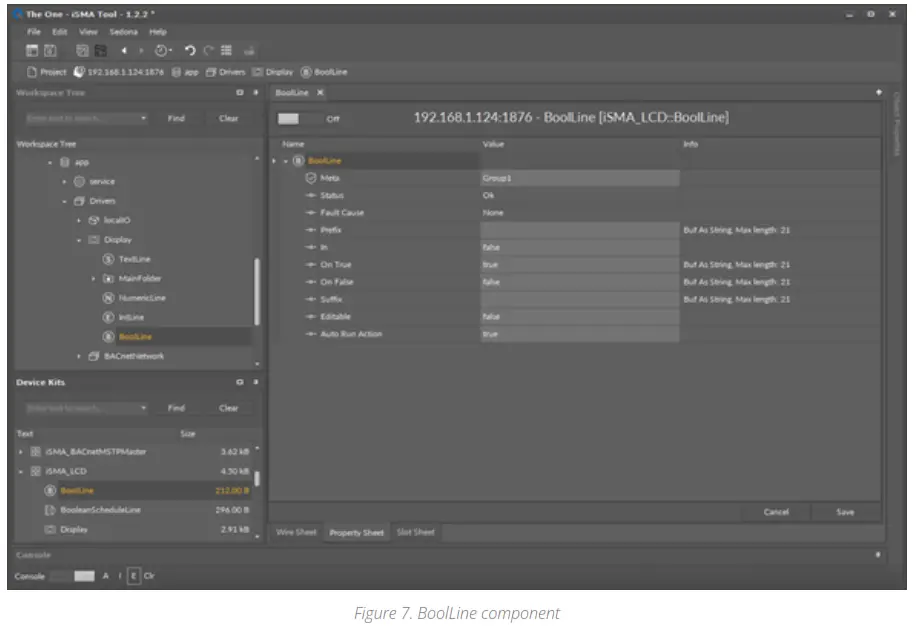Expand iSMA_BACnetMSTPMaster kit
916x629 pixels.
[21, 451]
